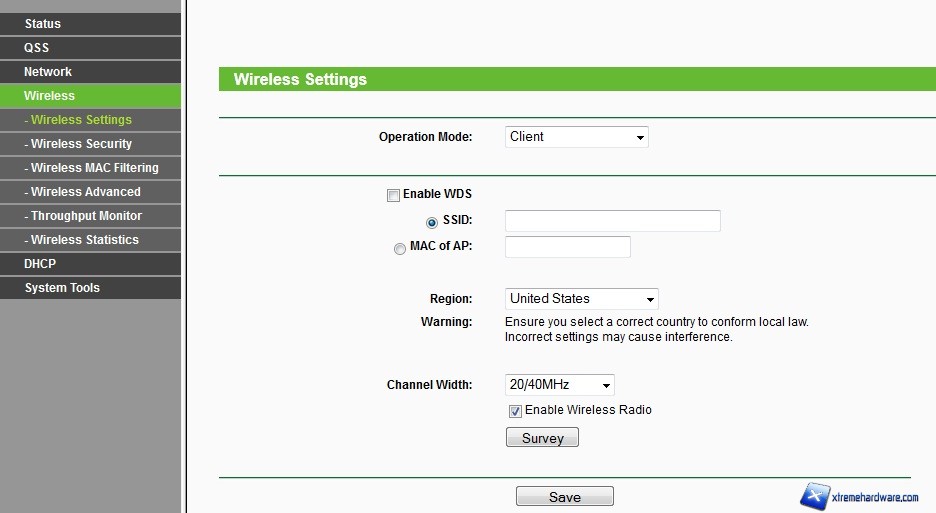Open the Channel Width dropdown
This screenshot has width=936, height=513.
559,385
